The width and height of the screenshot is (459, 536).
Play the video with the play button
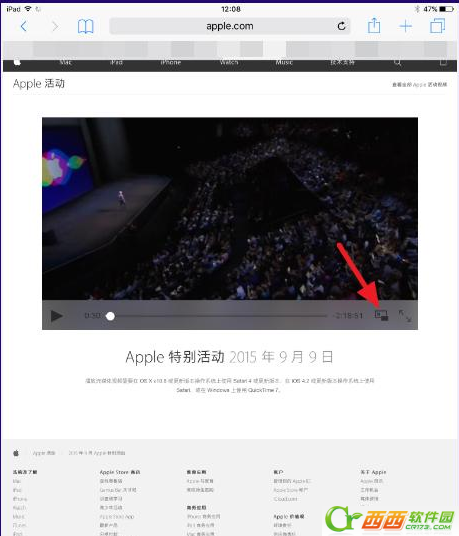[56, 316]
